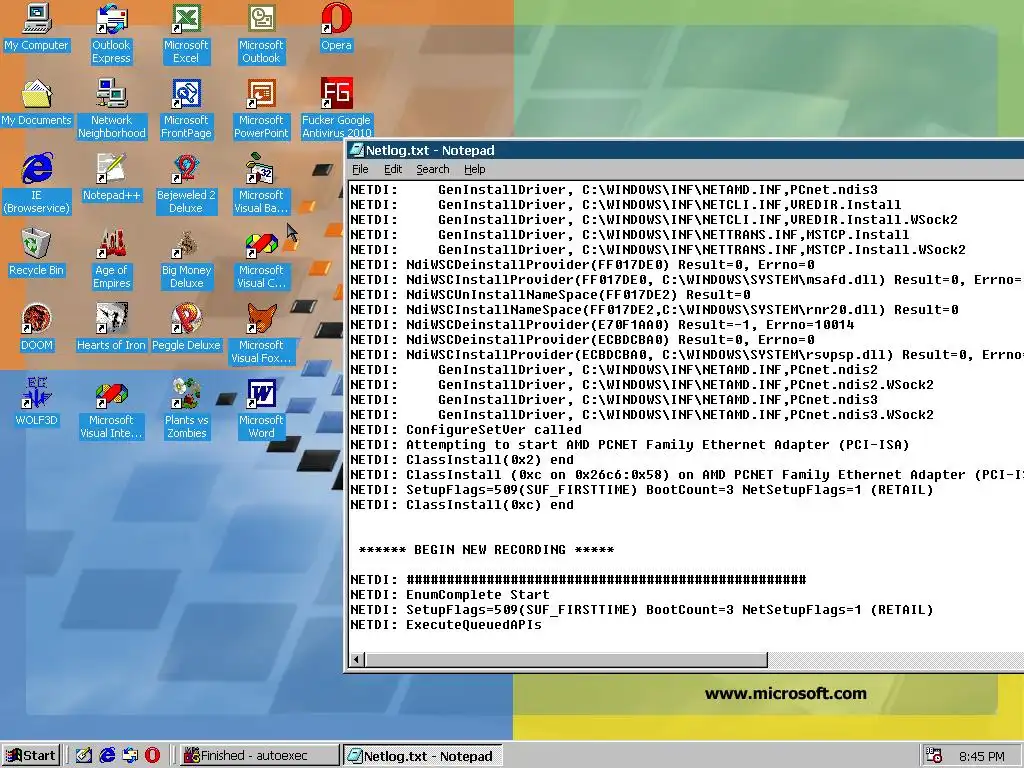Click the Task Scheduler system tray icon

click(934, 756)
